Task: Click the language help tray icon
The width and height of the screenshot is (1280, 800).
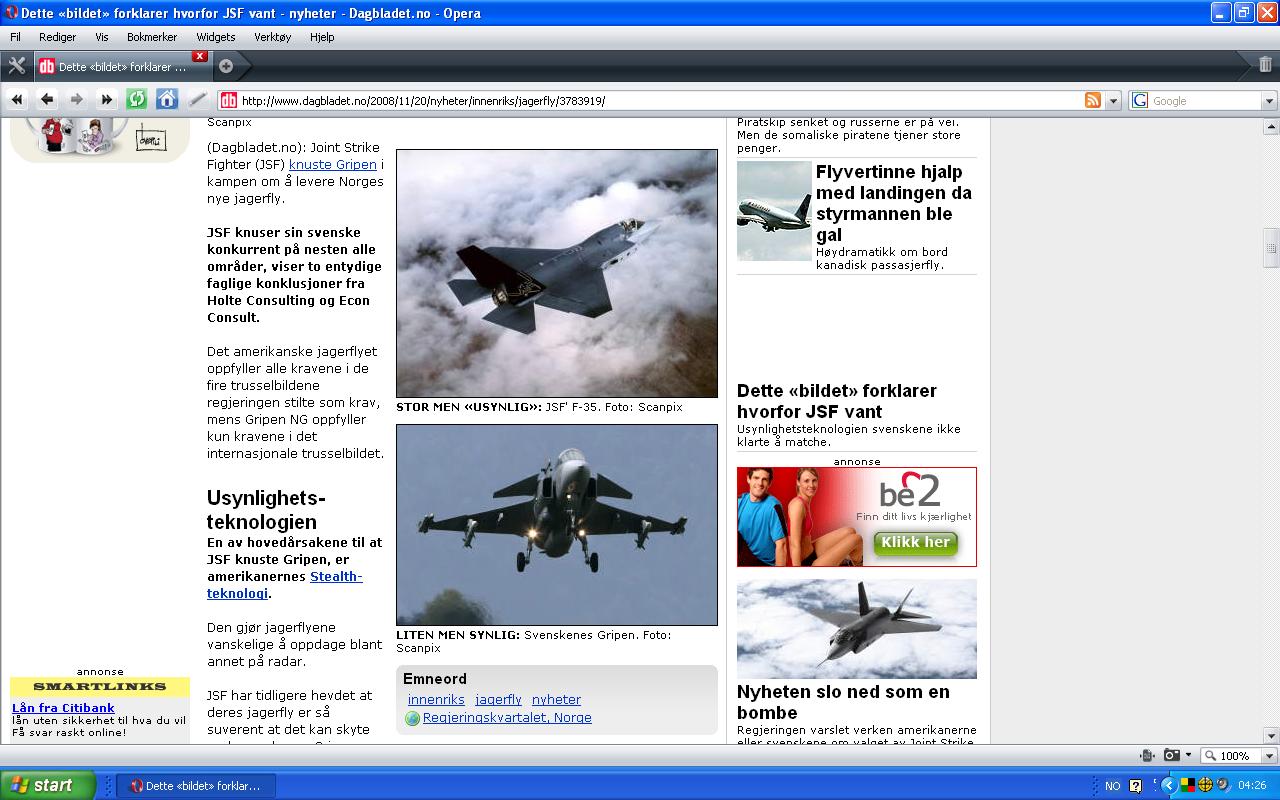Action: (x=1136, y=786)
